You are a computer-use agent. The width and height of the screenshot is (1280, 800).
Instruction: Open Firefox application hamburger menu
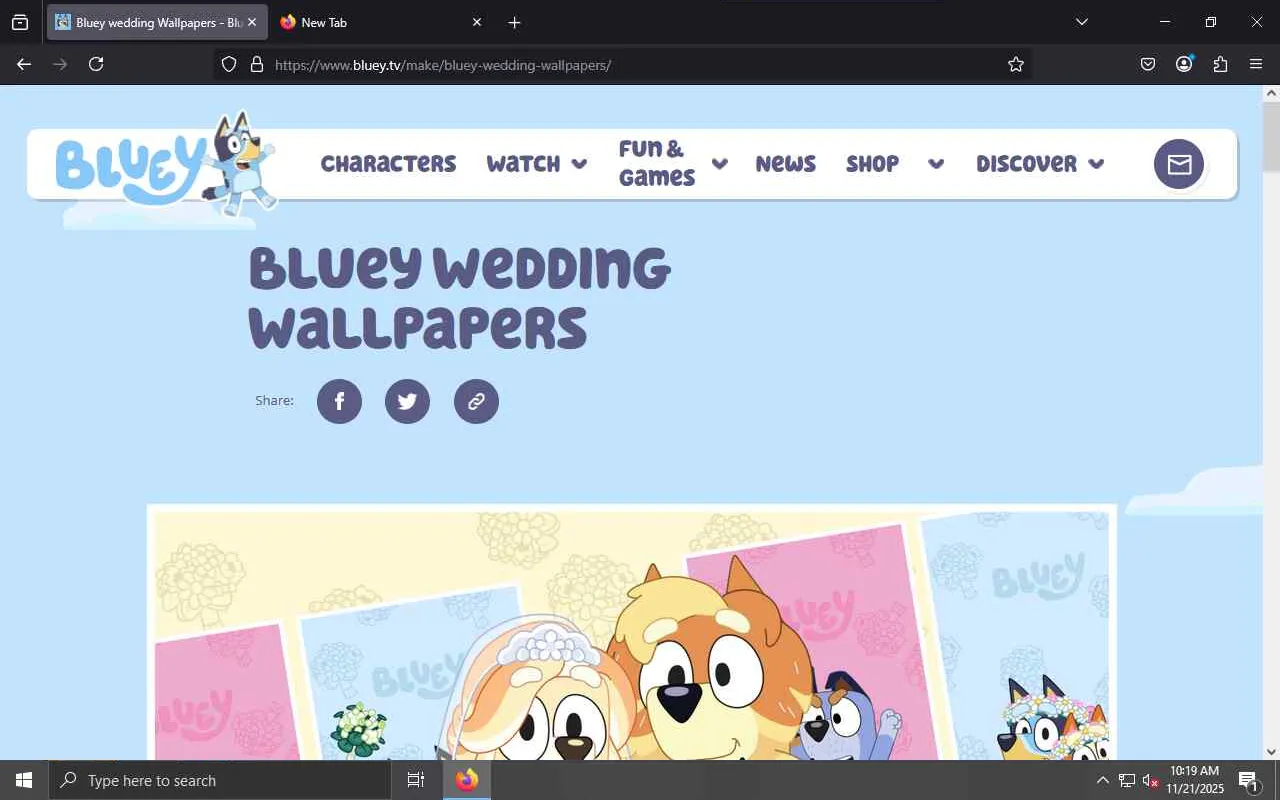click(1256, 64)
